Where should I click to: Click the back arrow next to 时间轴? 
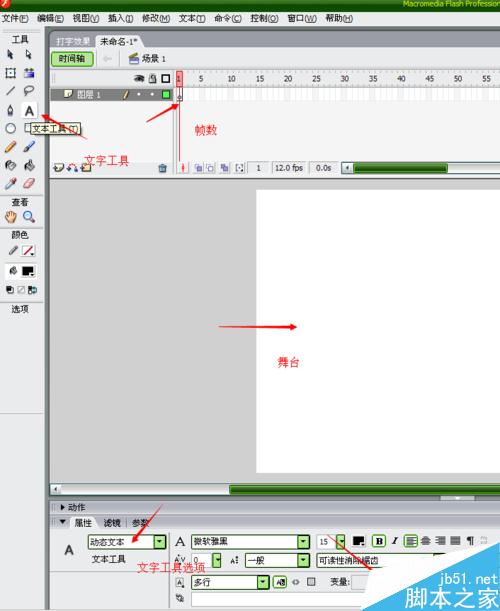(107, 59)
